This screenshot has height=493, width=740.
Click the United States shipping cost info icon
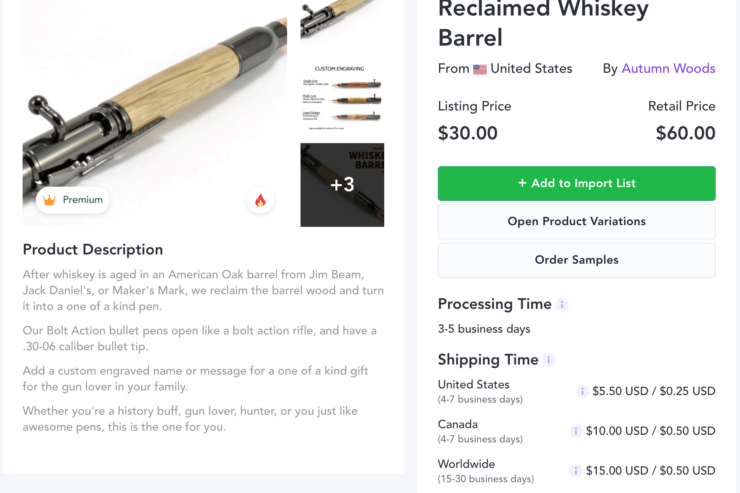tap(582, 391)
